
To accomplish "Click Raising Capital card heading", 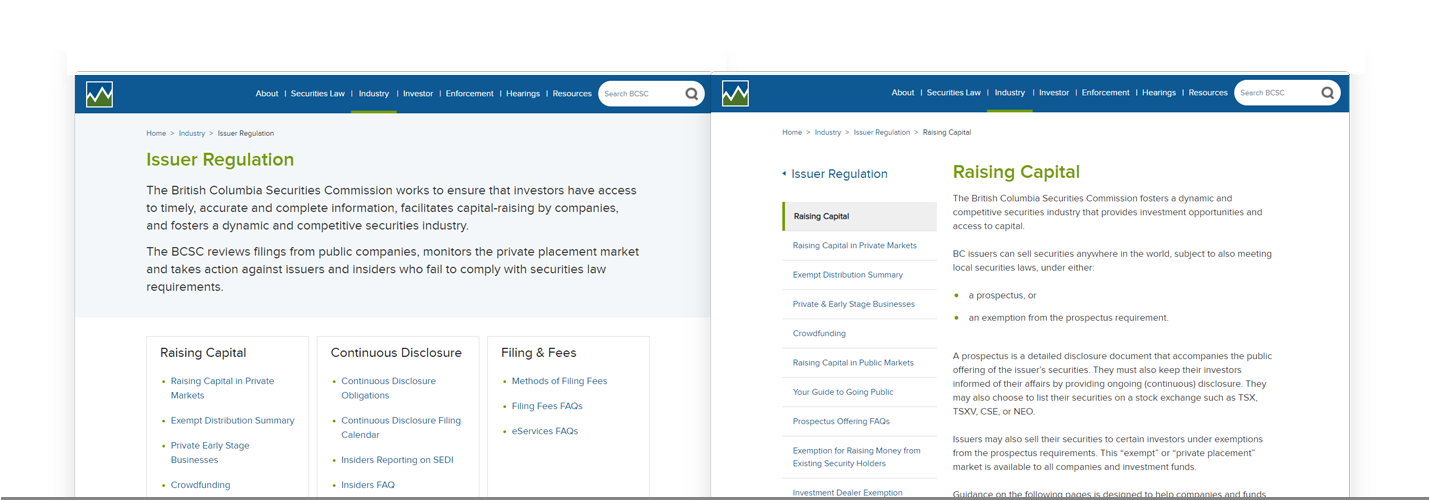I will [x=203, y=353].
